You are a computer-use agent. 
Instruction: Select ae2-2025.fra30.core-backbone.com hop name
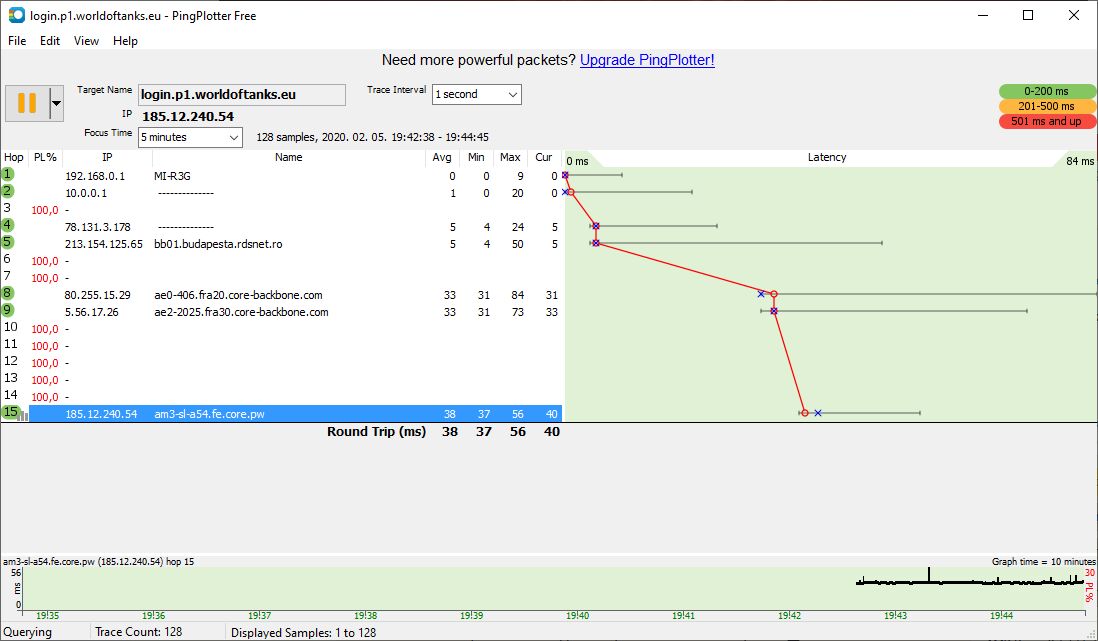241,312
